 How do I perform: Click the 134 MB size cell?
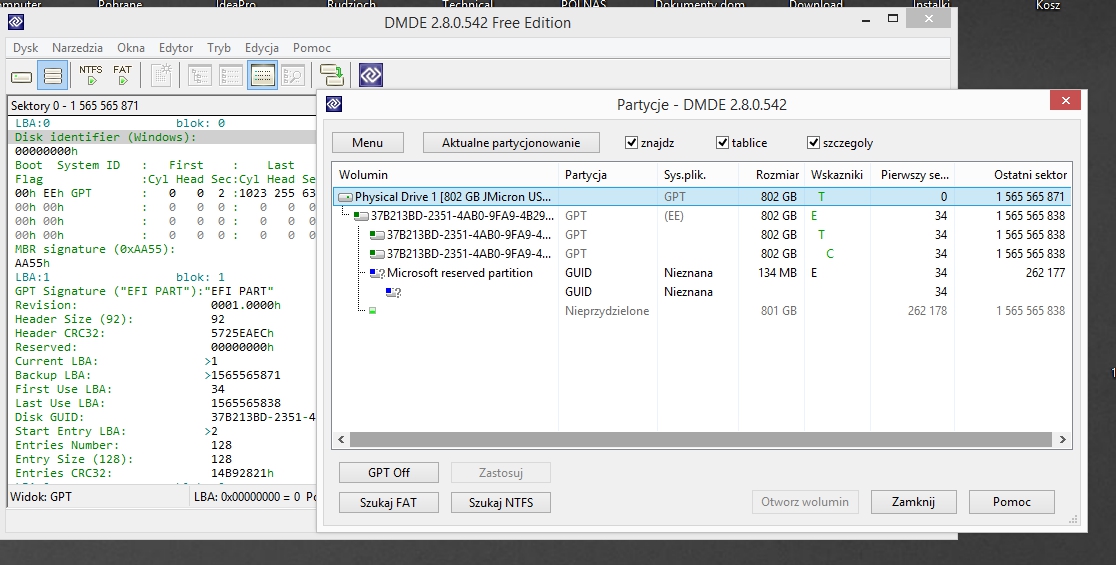[x=777, y=273]
